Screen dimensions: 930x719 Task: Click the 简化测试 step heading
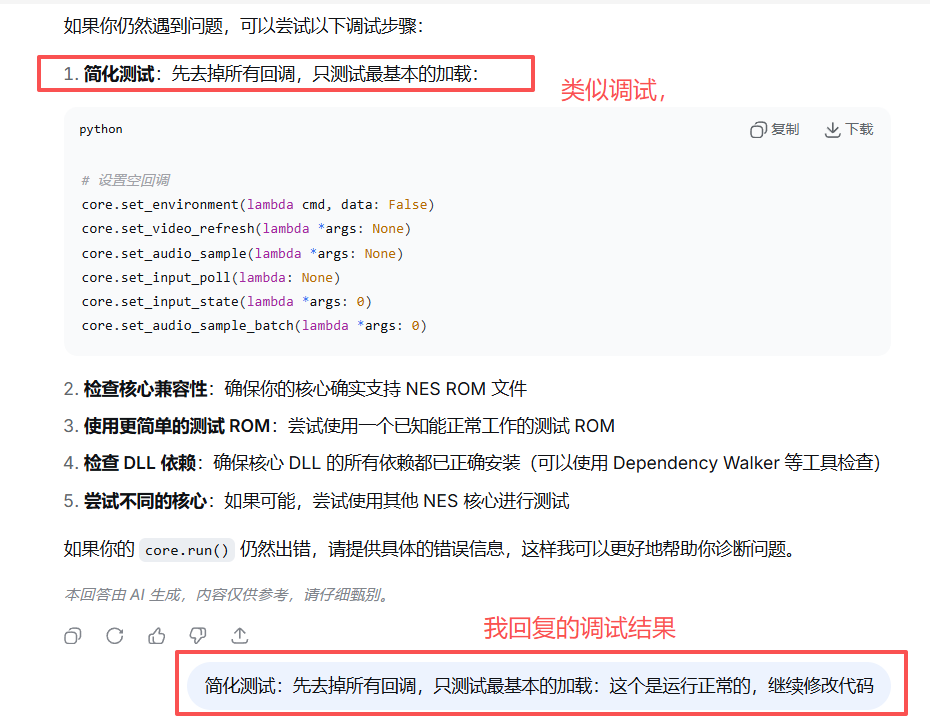pos(118,74)
